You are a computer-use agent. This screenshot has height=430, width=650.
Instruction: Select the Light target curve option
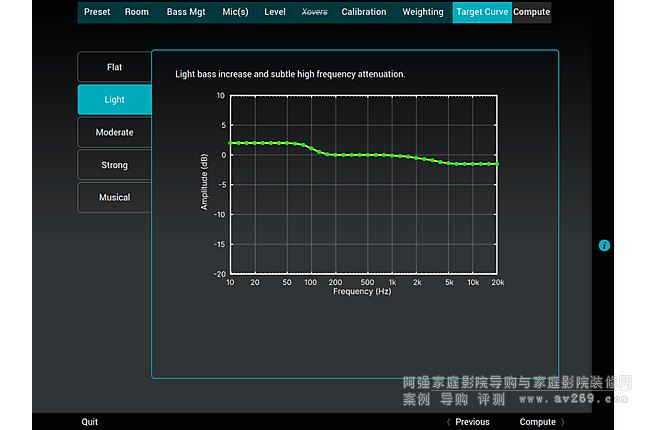click(115, 100)
